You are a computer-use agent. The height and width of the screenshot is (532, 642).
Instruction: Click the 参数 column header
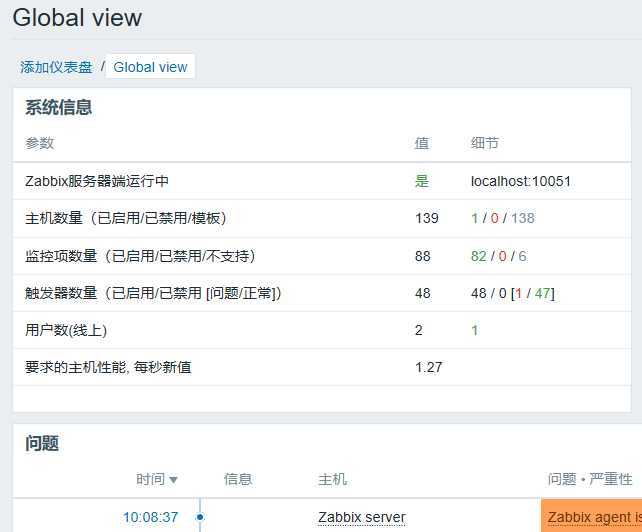pos(39,143)
